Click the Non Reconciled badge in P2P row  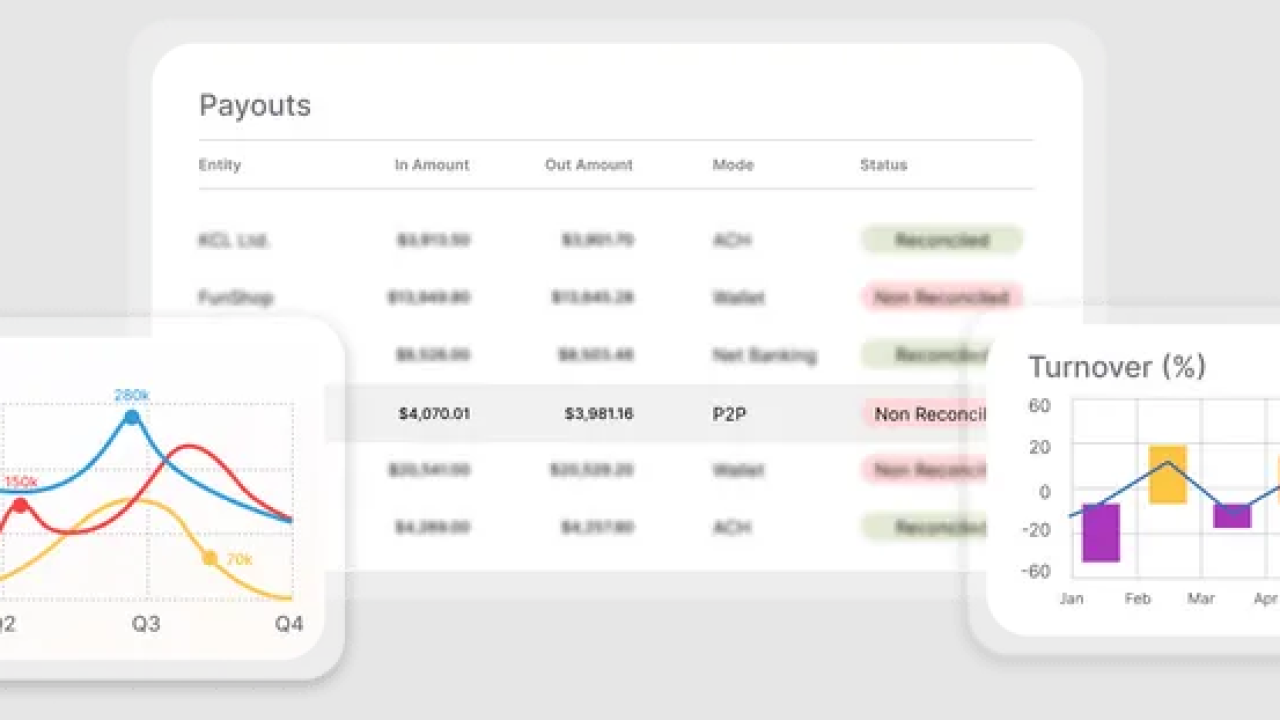point(925,413)
